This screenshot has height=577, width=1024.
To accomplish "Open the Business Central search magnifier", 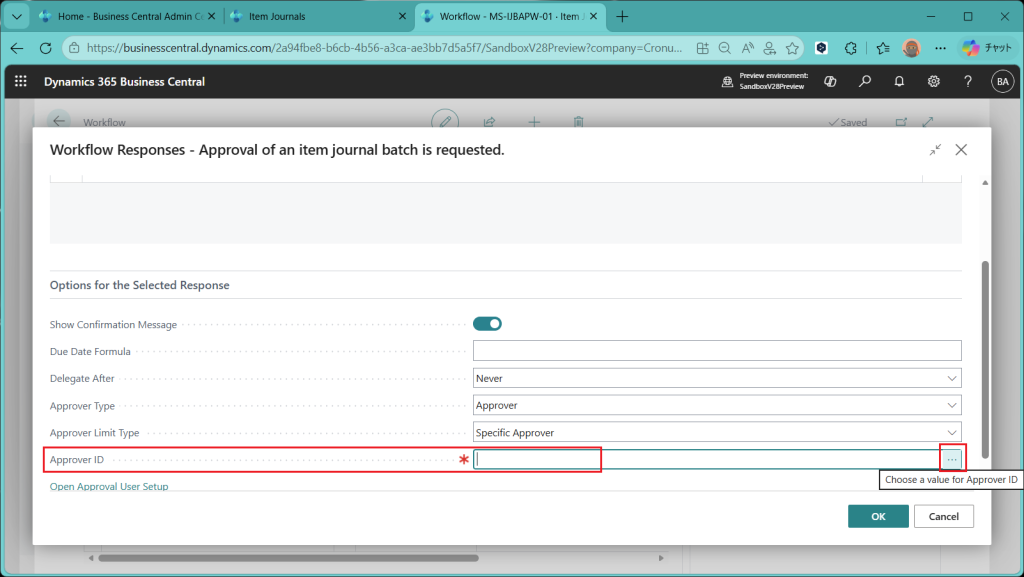I will (865, 82).
